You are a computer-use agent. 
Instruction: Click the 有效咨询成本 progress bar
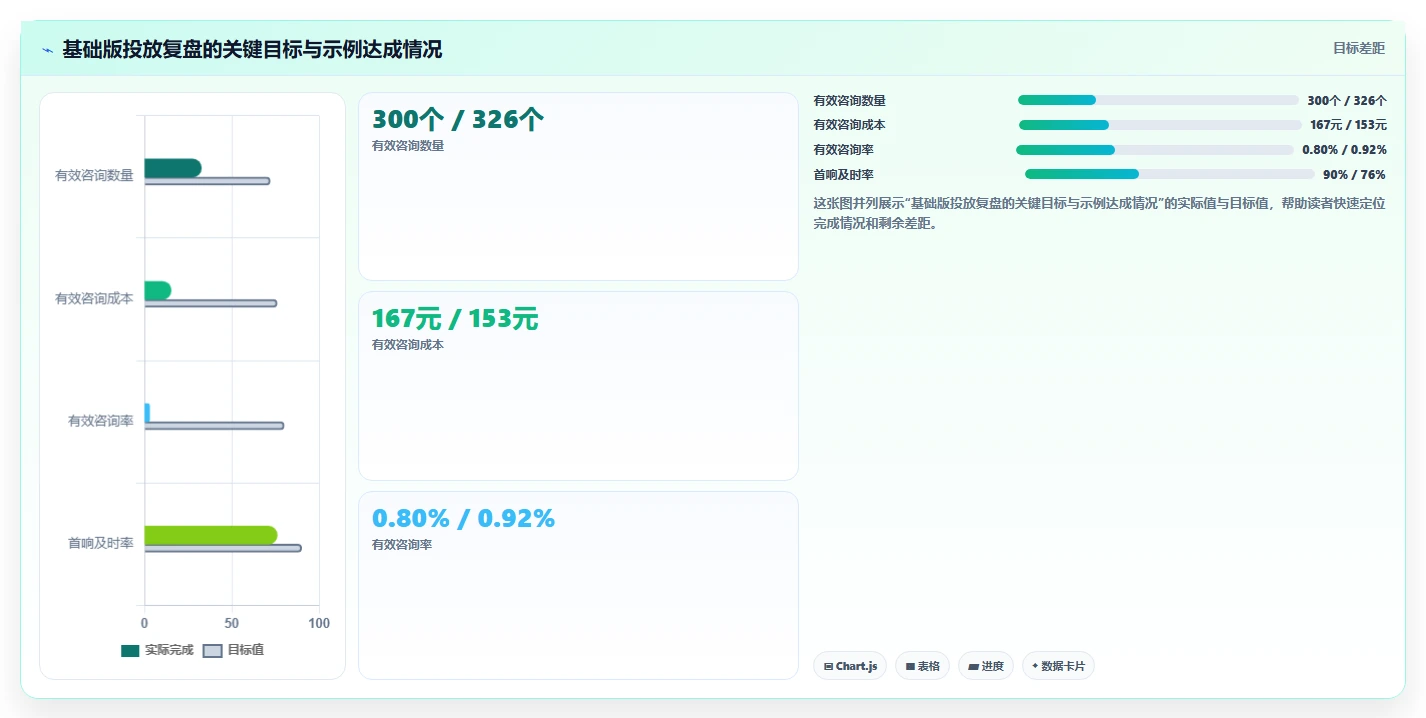pos(1160,125)
